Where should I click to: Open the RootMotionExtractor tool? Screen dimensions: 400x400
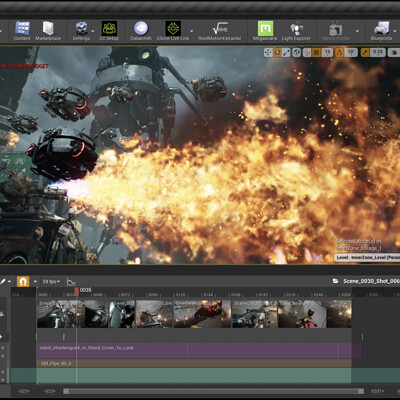tap(220, 31)
